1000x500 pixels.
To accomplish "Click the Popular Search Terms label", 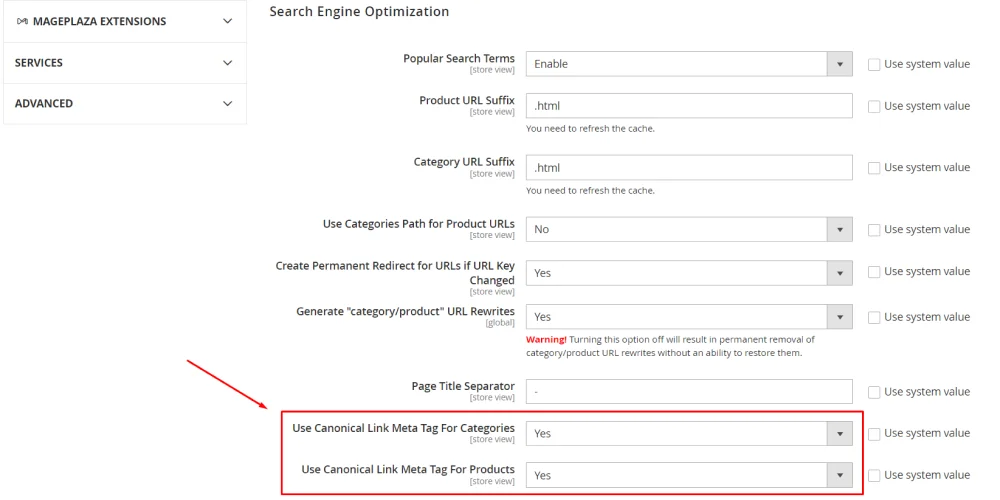I will pos(459,58).
